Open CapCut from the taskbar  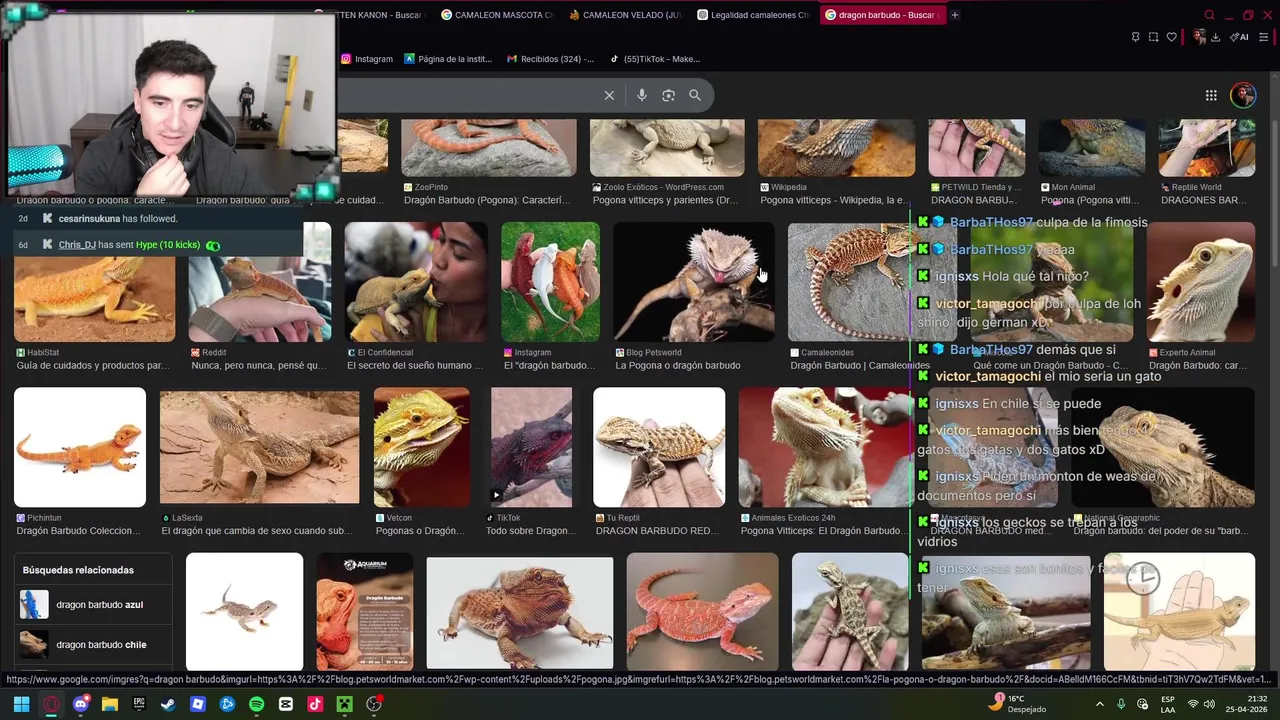[x=286, y=704]
